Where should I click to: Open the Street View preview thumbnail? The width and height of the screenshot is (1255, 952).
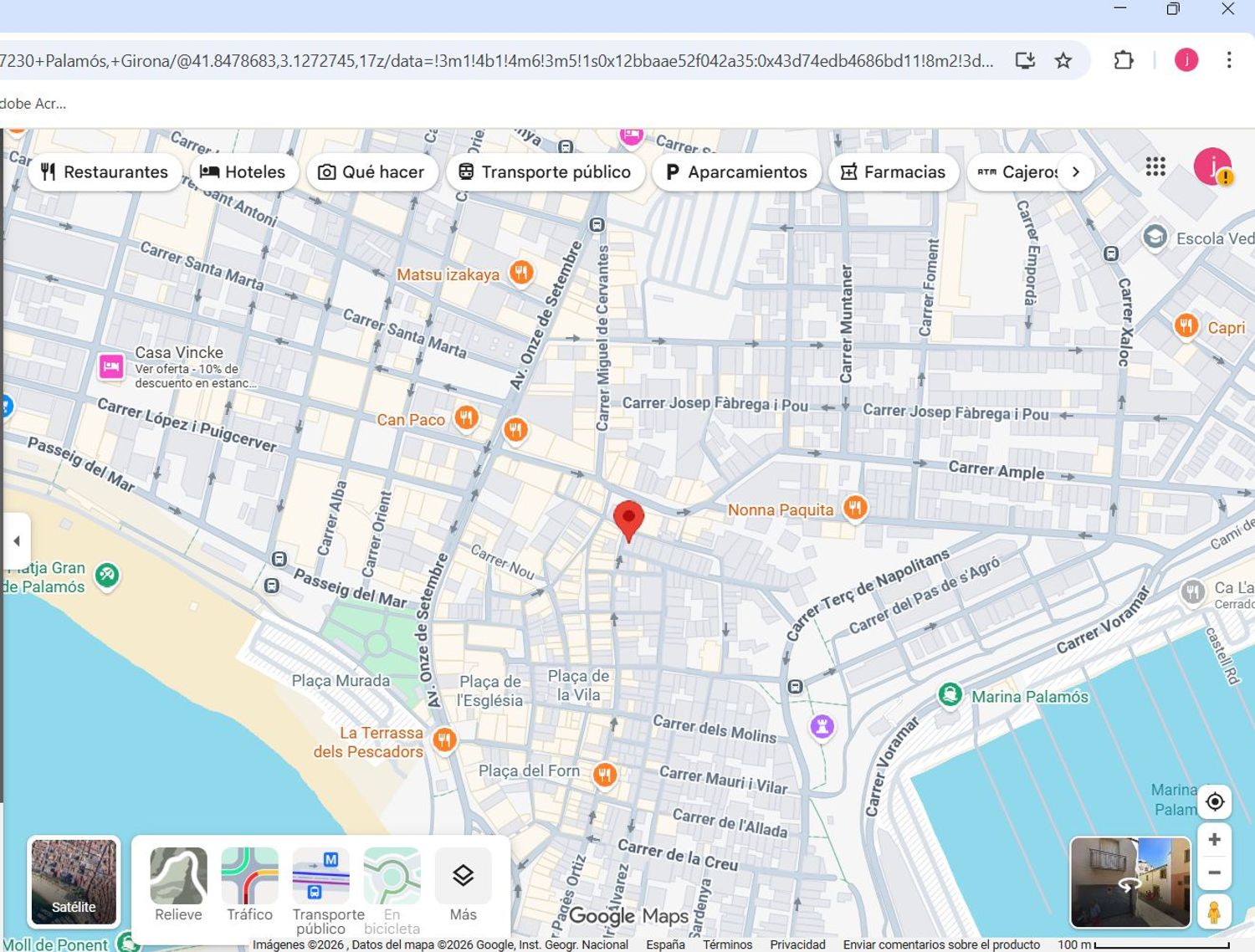tap(1130, 883)
